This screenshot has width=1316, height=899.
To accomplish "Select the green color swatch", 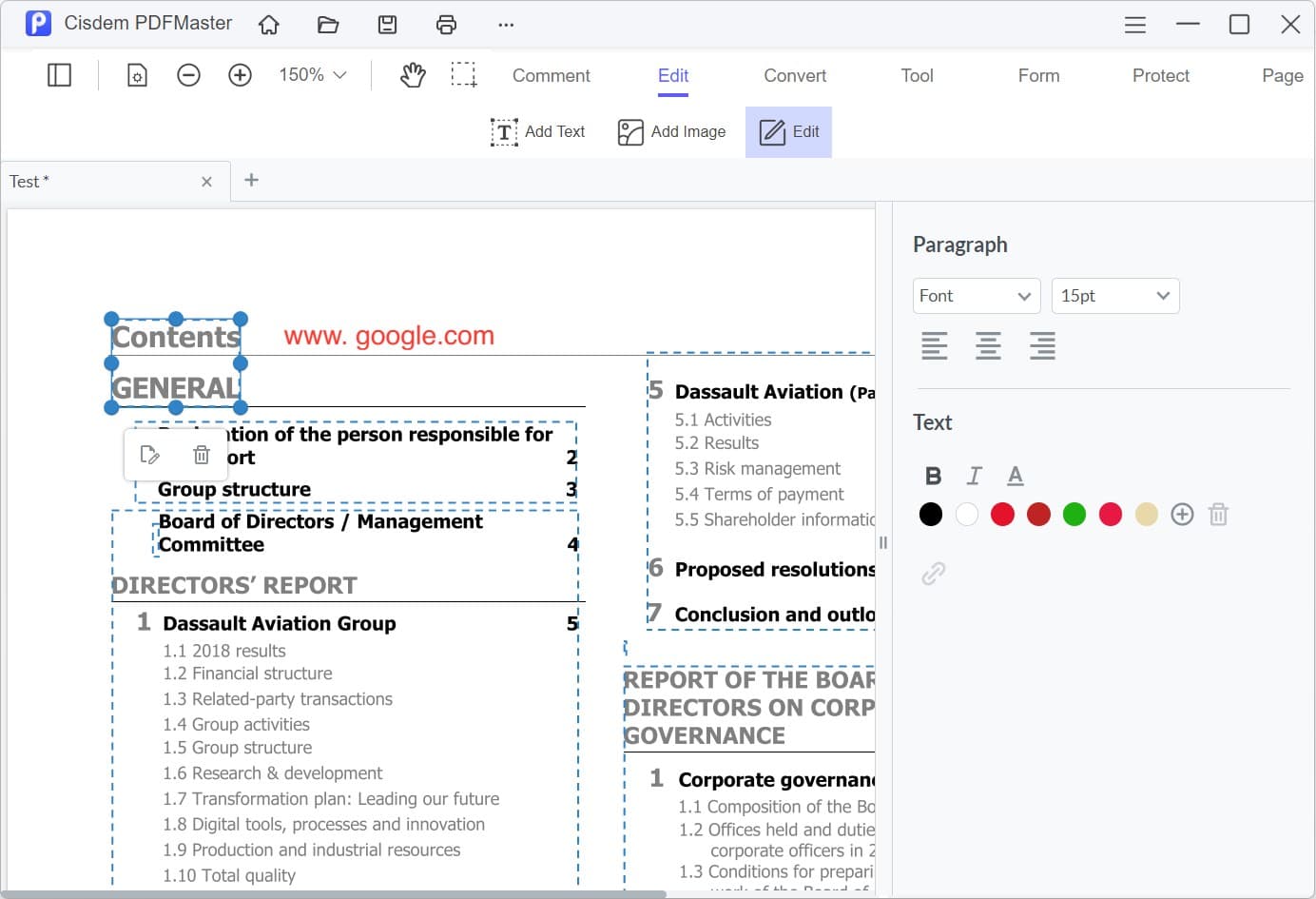I will click(1074, 514).
